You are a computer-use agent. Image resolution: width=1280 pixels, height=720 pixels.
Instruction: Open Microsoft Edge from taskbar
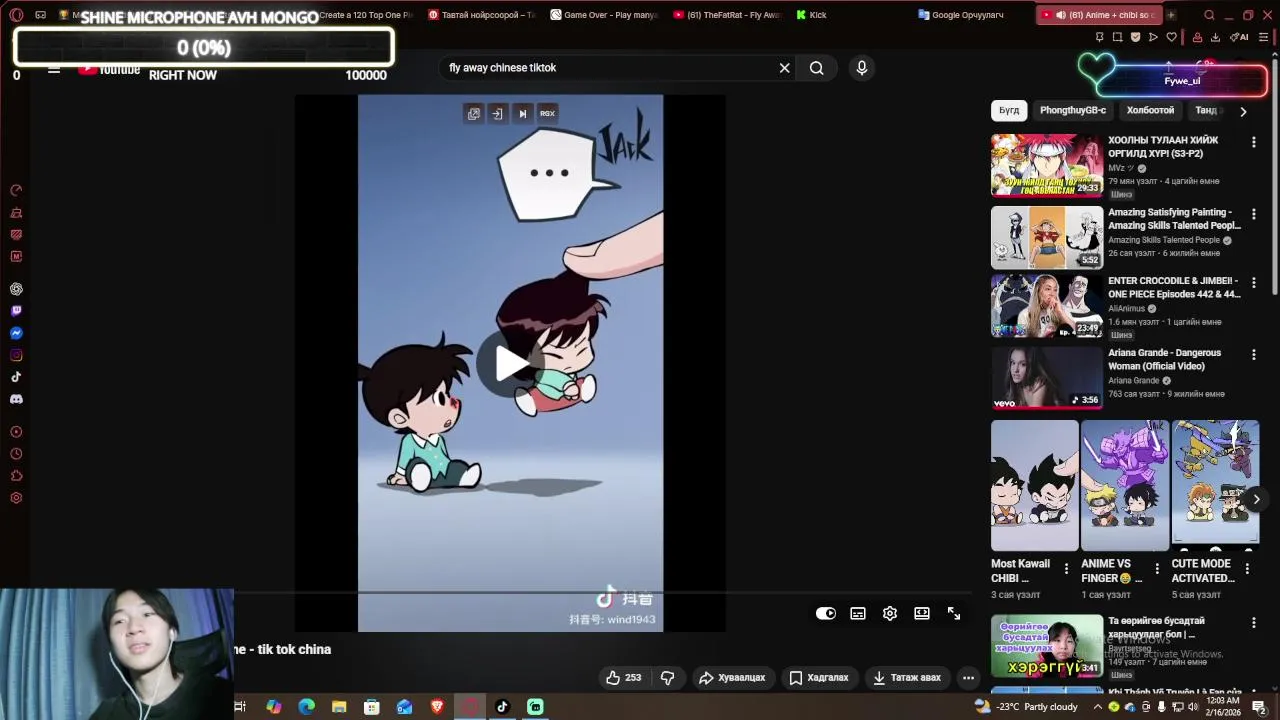coord(307,707)
